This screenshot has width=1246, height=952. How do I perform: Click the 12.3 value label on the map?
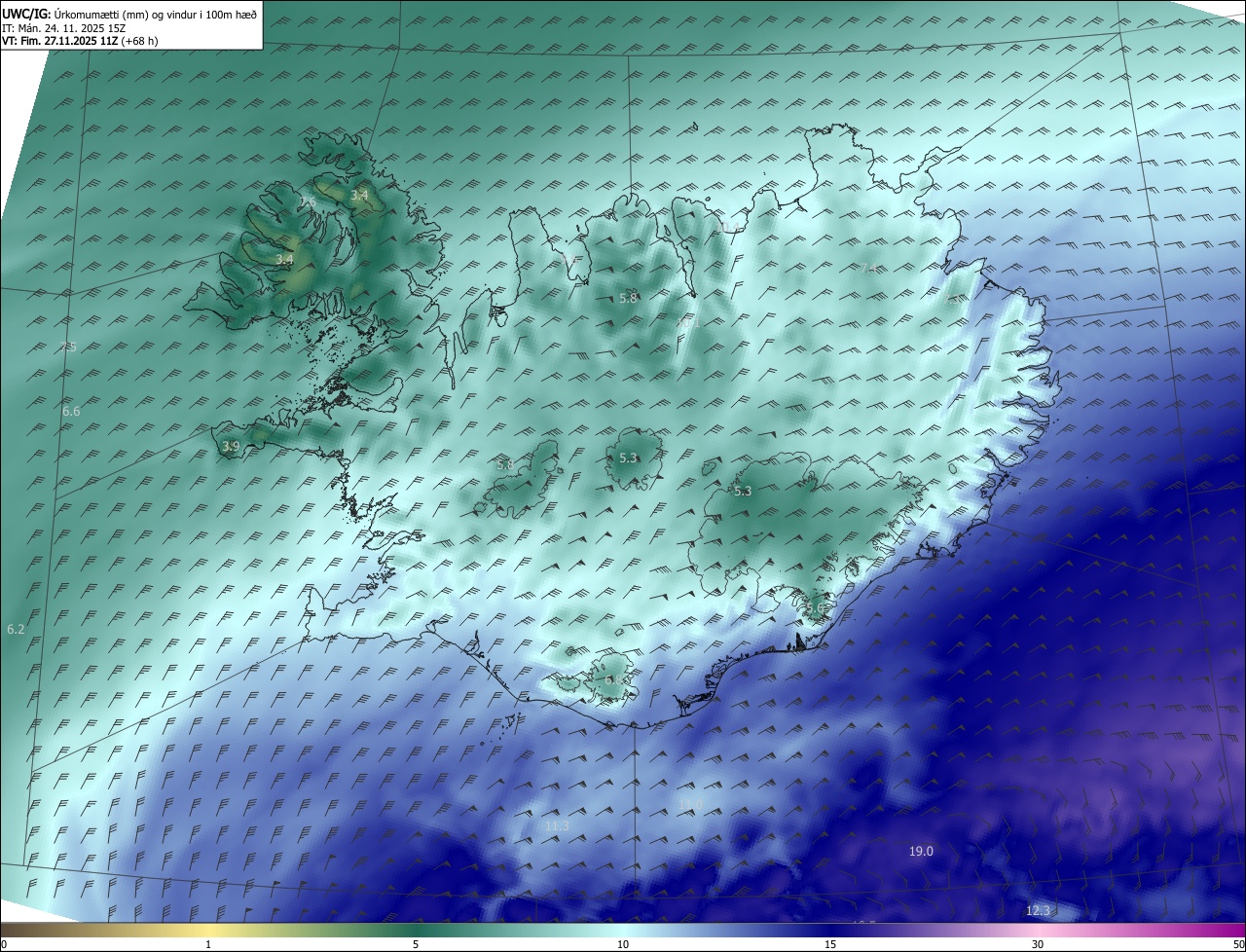(1039, 911)
